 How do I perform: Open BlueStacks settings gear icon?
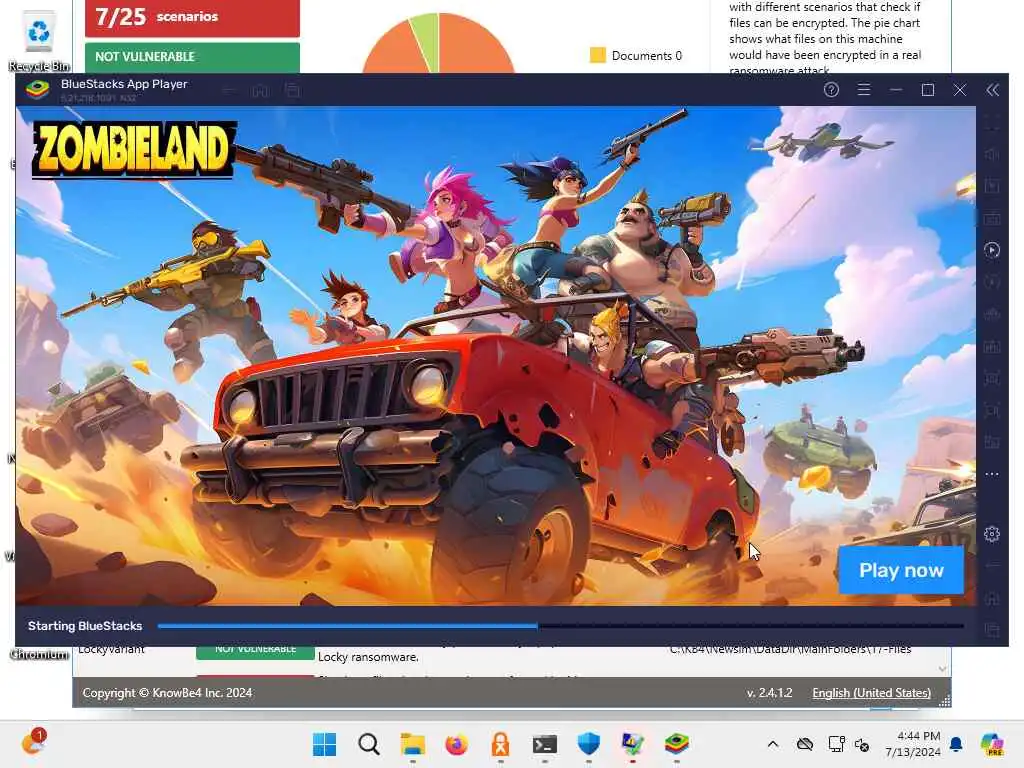click(992, 534)
